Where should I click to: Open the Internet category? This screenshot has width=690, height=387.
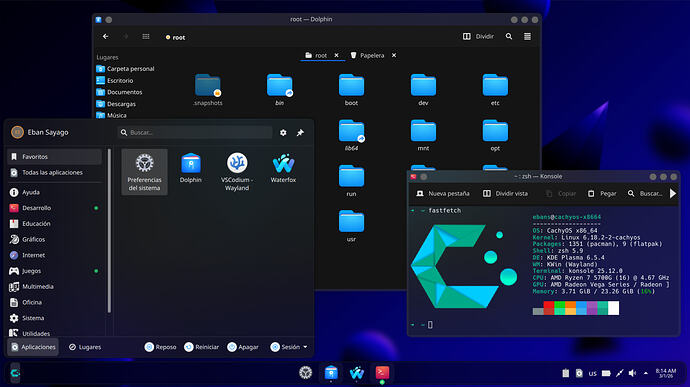(x=54, y=255)
